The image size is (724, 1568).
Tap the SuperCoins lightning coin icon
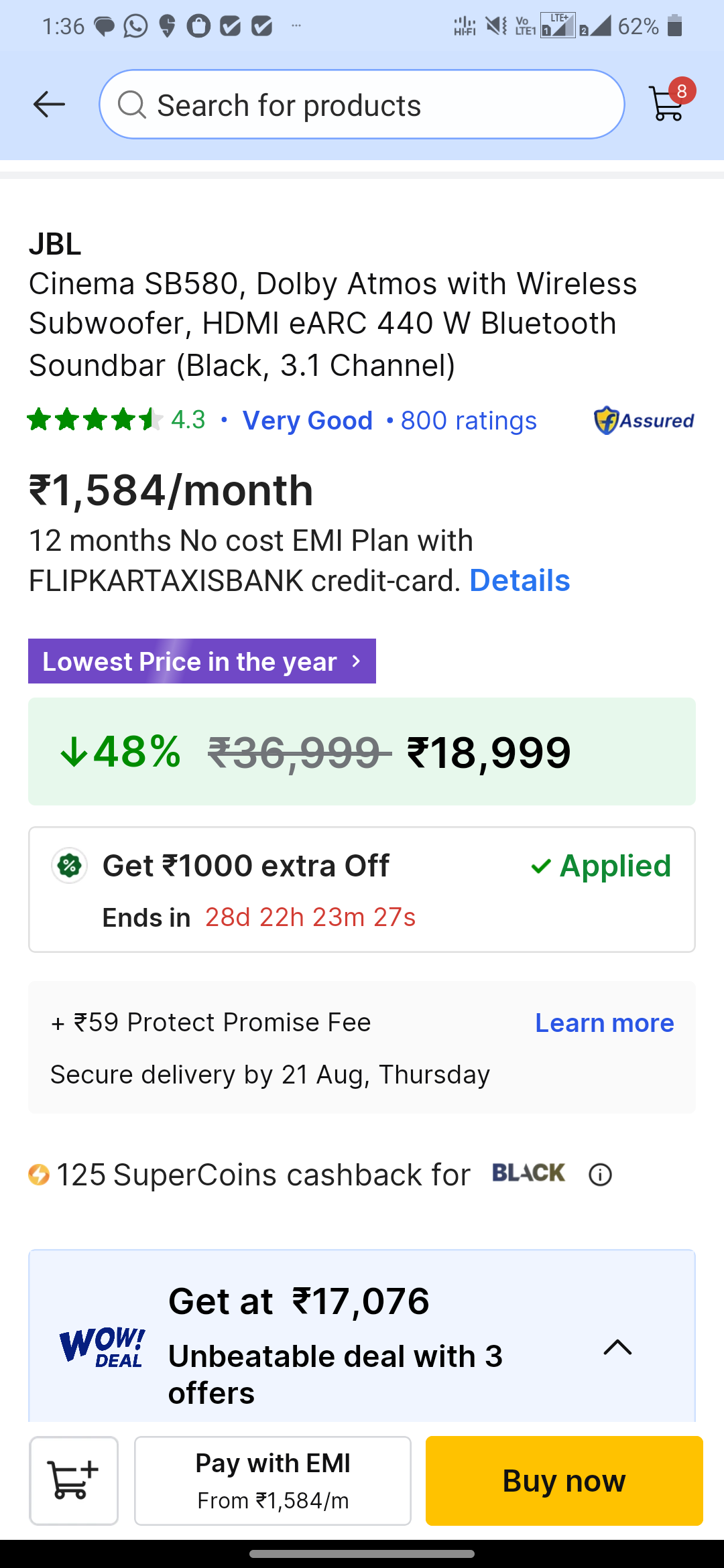point(39,1175)
